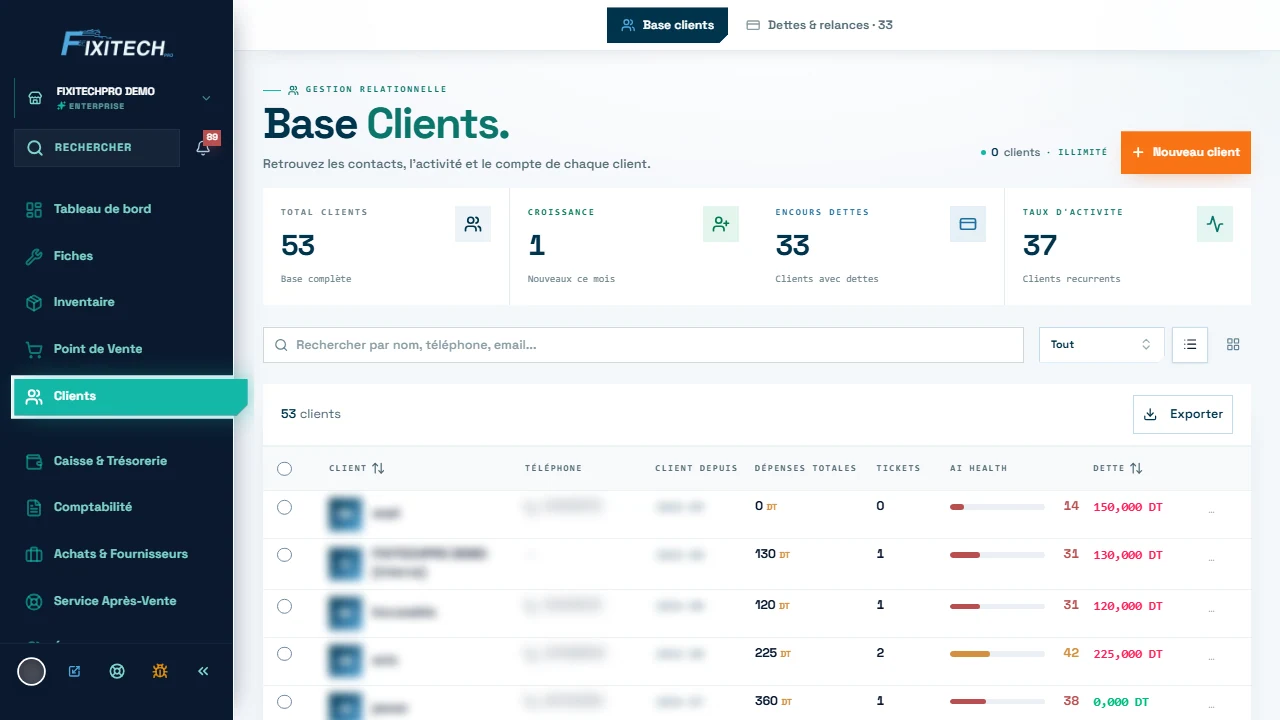1280x720 pixels.
Task: Click the card icon on Encours Dettes card
Action: point(968,224)
